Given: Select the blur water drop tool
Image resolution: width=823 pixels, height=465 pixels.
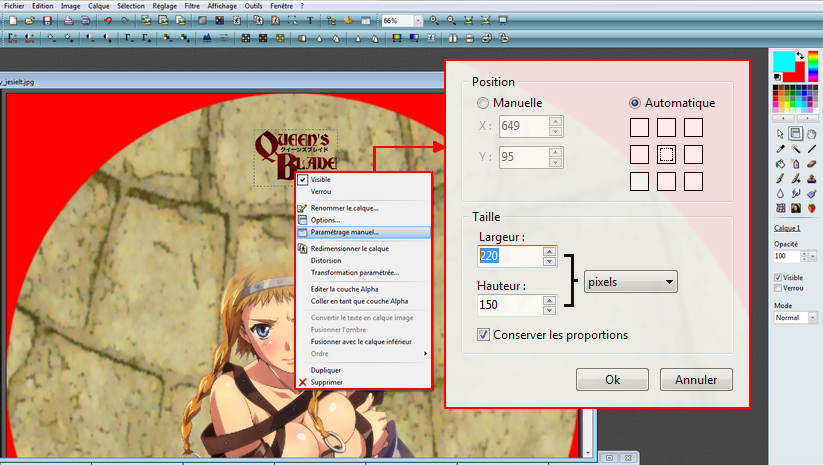Looking at the screenshot, I should click(x=780, y=193).
